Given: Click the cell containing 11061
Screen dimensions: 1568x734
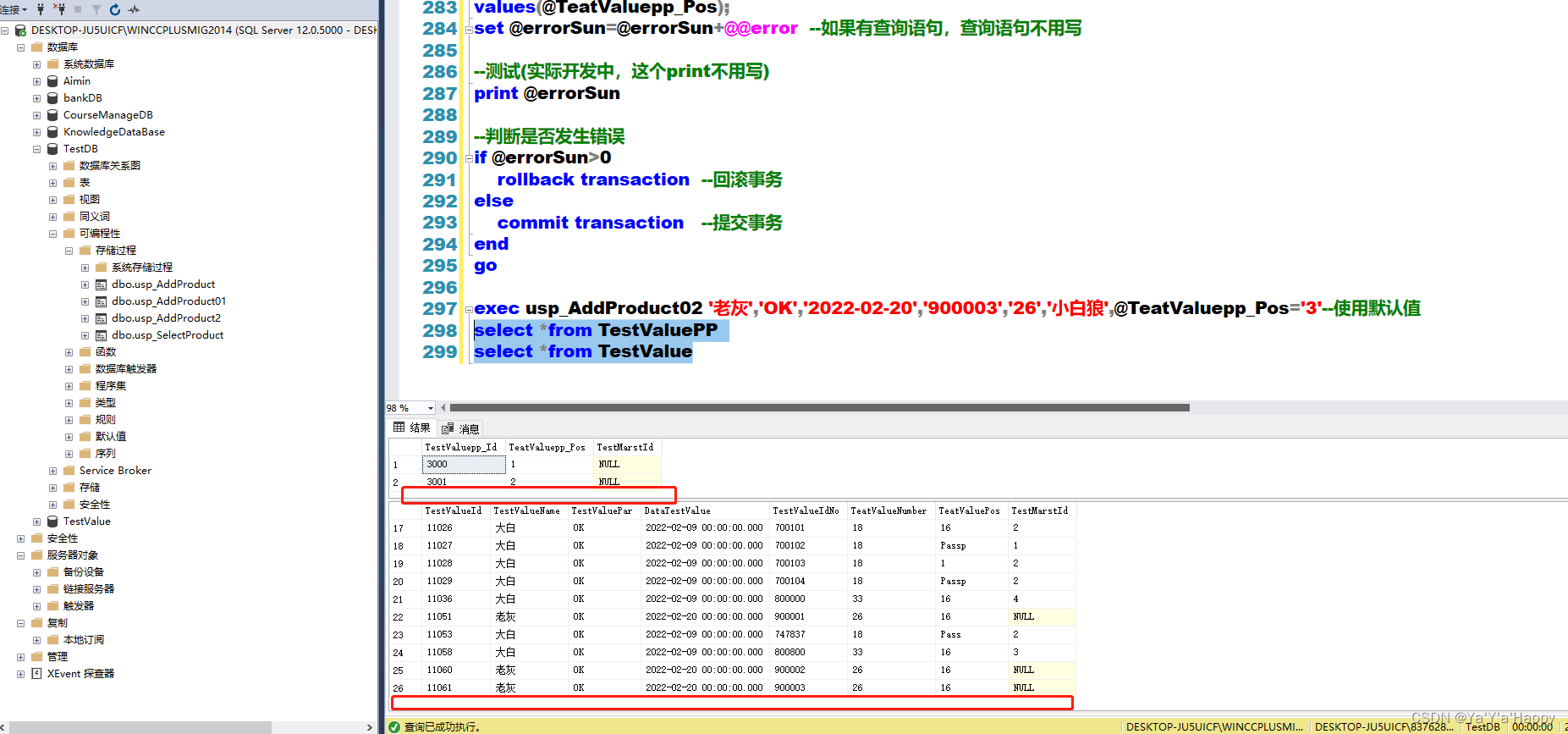Looking at the screenshot, I should pos(456,688).
